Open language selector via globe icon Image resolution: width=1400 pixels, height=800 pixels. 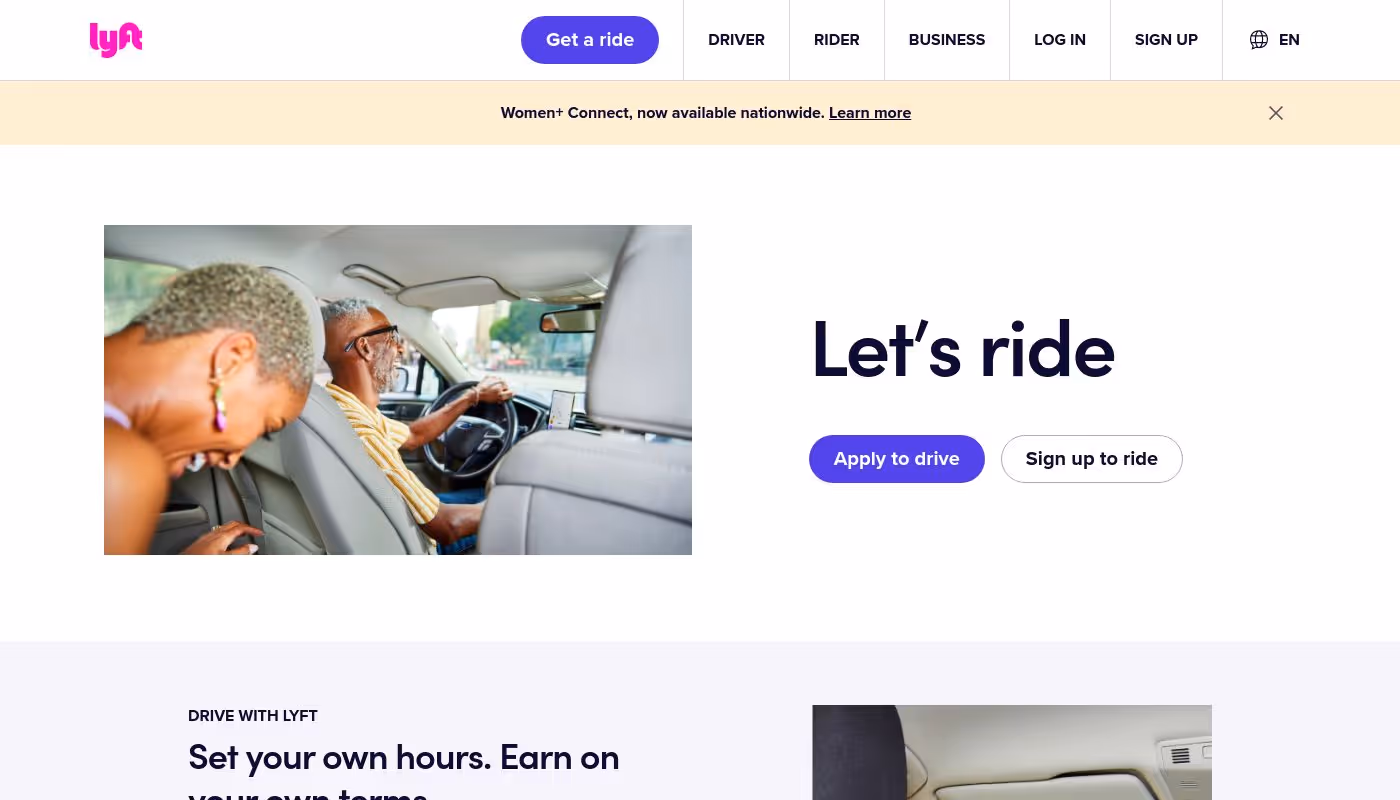1259,40
